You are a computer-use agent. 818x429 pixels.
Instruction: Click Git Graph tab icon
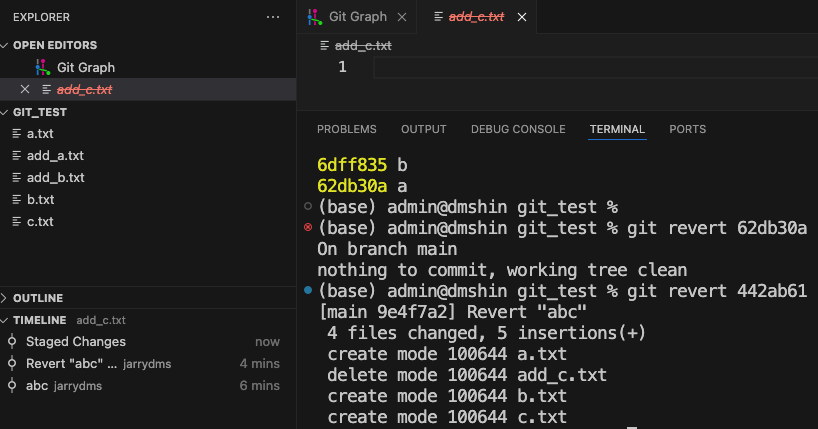coord(315,17)
